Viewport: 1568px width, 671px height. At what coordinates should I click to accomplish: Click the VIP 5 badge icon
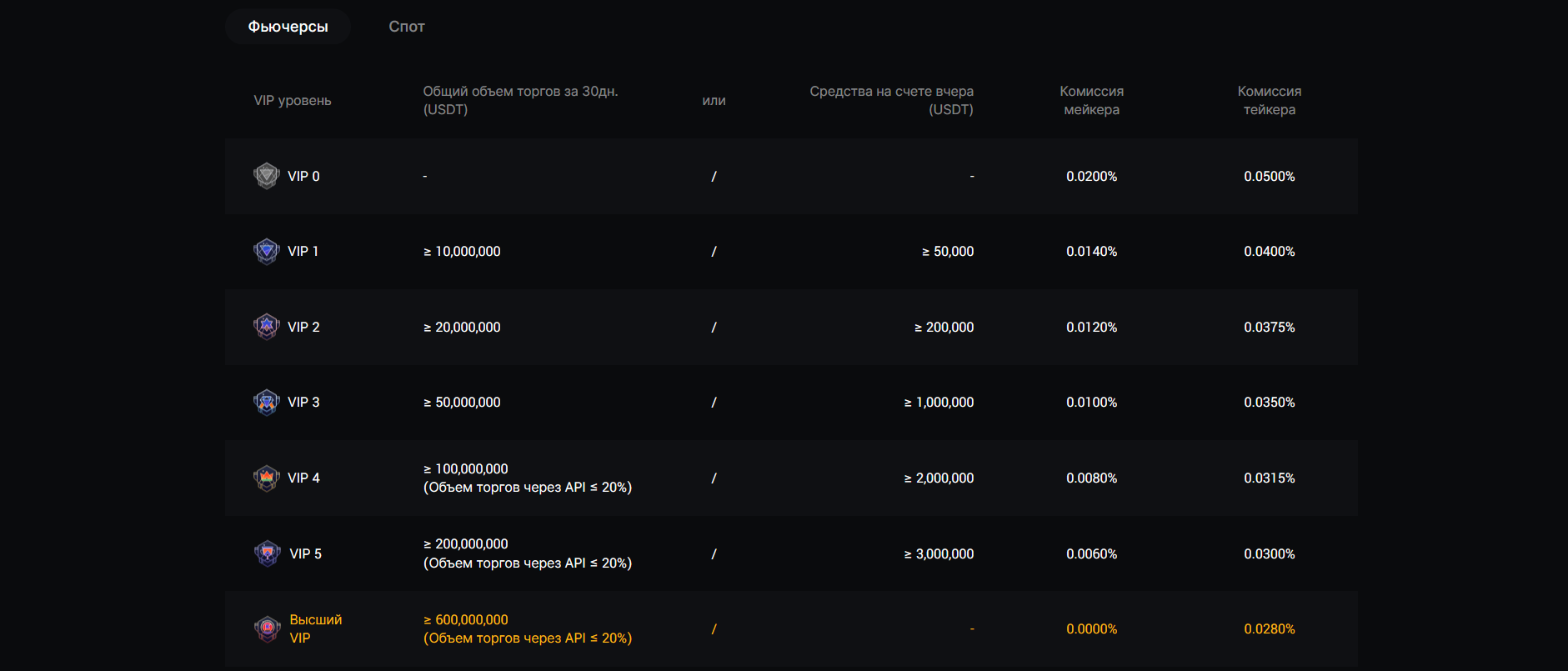pyautogui.click(x=267, y=553)
